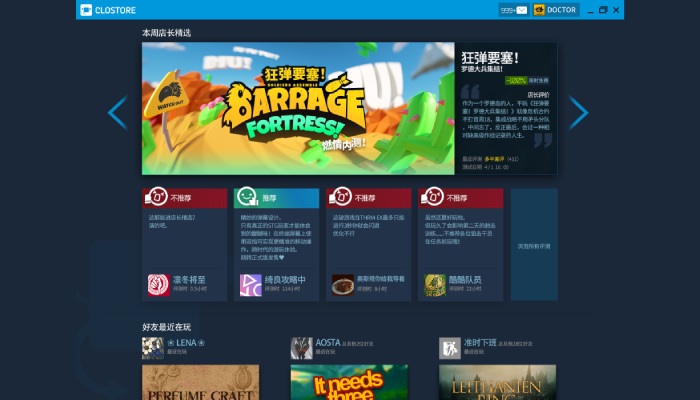The width and height of the screenshot is (700, 400).
Task: Open reviewer name beside the food-plate avatar
Action: (x=380, y=279)
